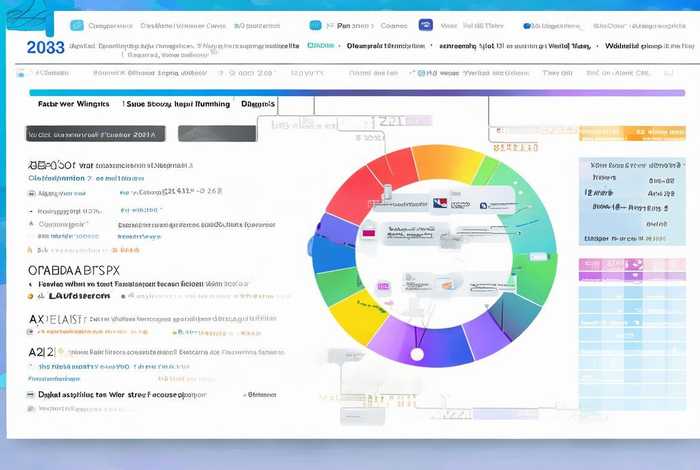
Task: Click the dark blue icon in the top bar
Action: coord(424,25)
